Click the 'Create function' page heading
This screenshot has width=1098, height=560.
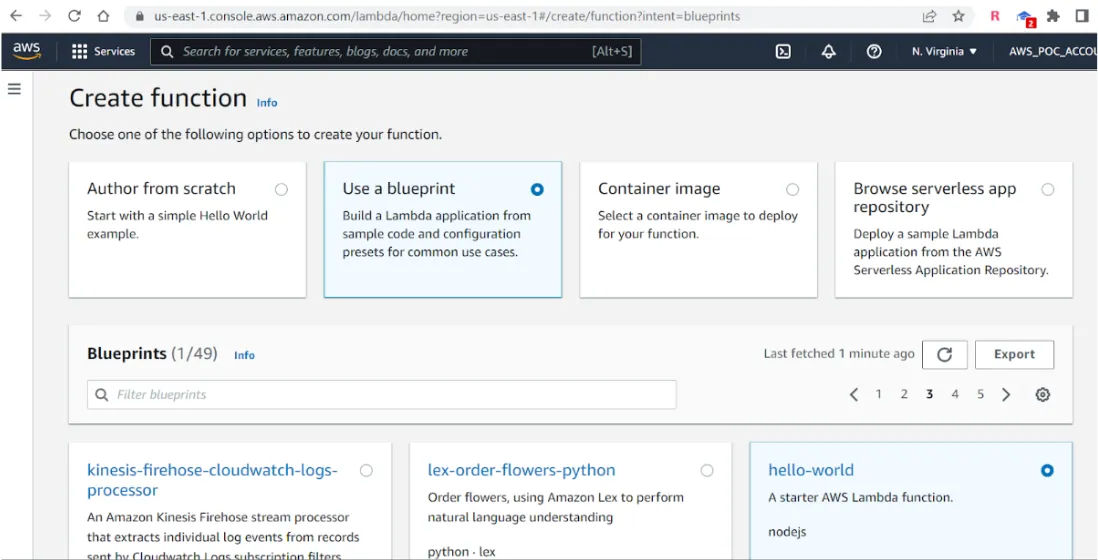[x=158, y=98]
